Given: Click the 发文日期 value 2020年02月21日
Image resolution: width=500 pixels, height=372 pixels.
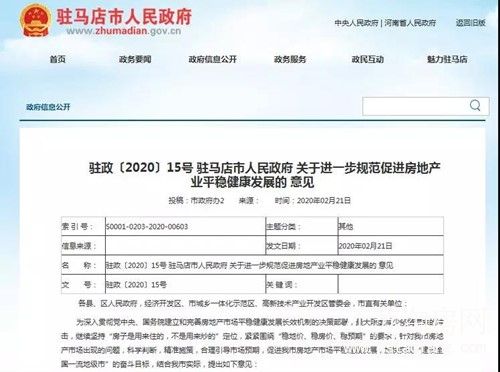Looking at the screenshot, I should 365,246.
